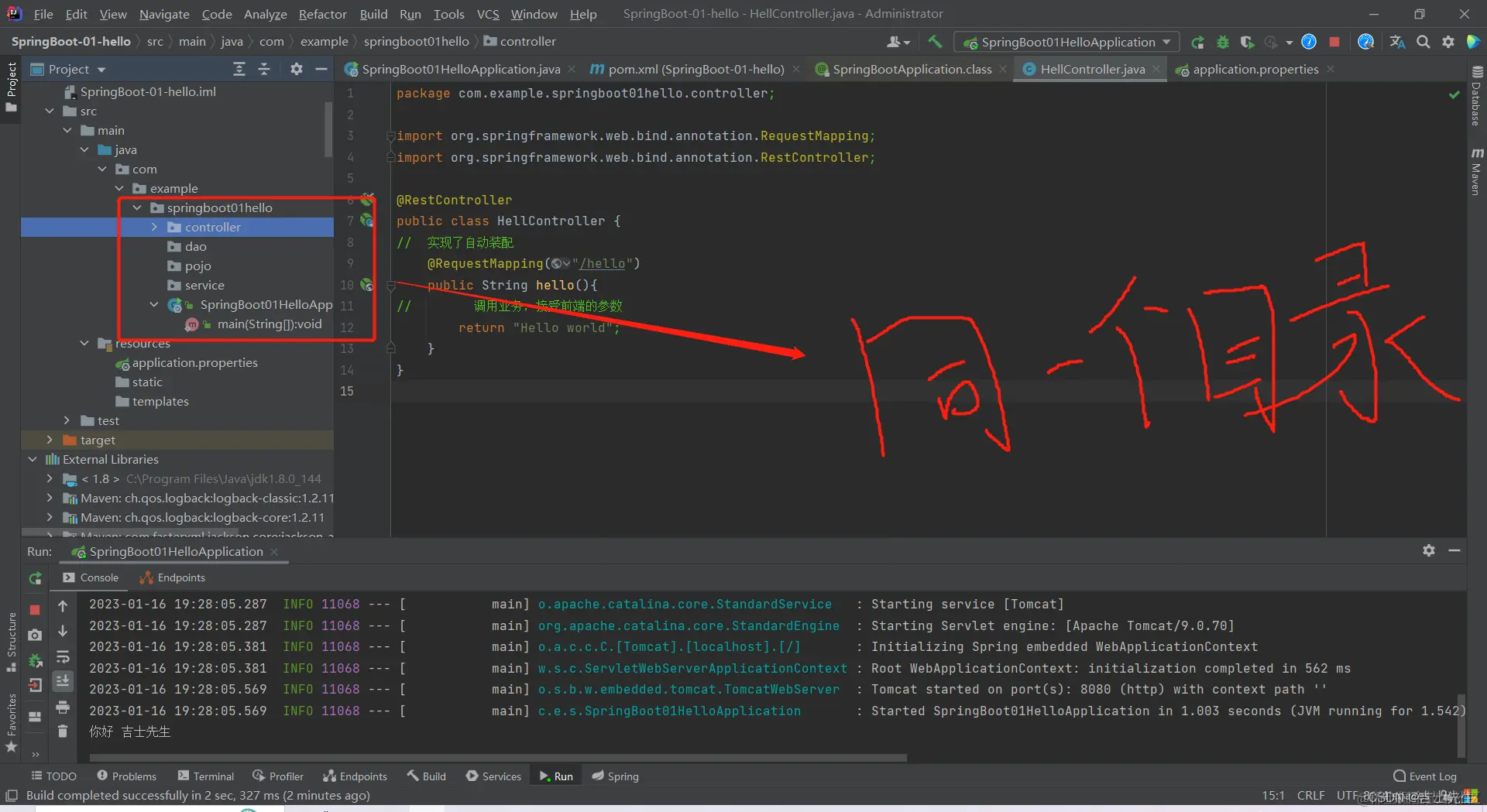
Task: Click the CRLF line separator in status bar
Action: (x=1310, y=796)
